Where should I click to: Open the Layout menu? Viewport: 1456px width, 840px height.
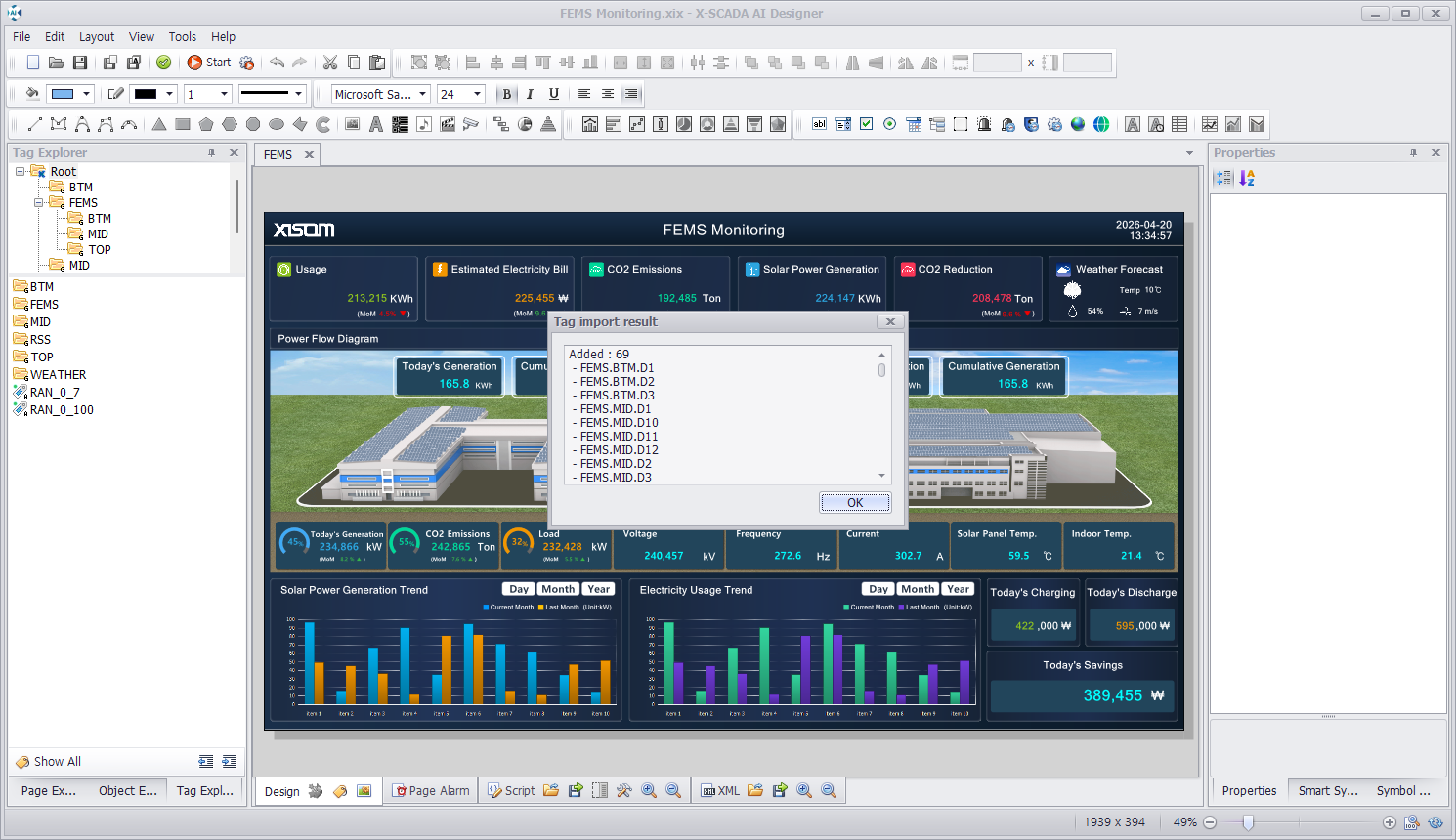tap(97, 37)
